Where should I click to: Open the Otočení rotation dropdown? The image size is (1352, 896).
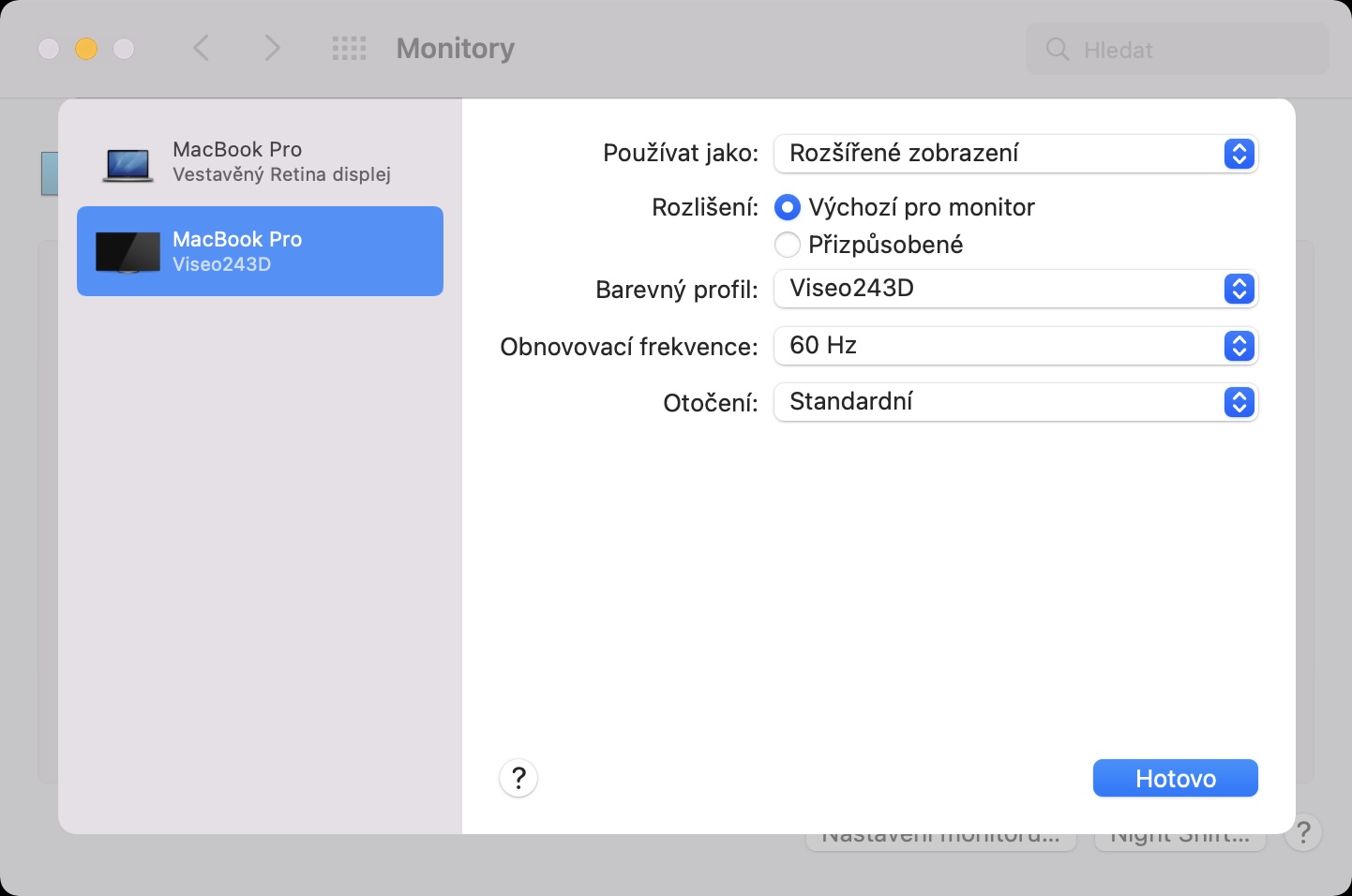pos(1015,402)
